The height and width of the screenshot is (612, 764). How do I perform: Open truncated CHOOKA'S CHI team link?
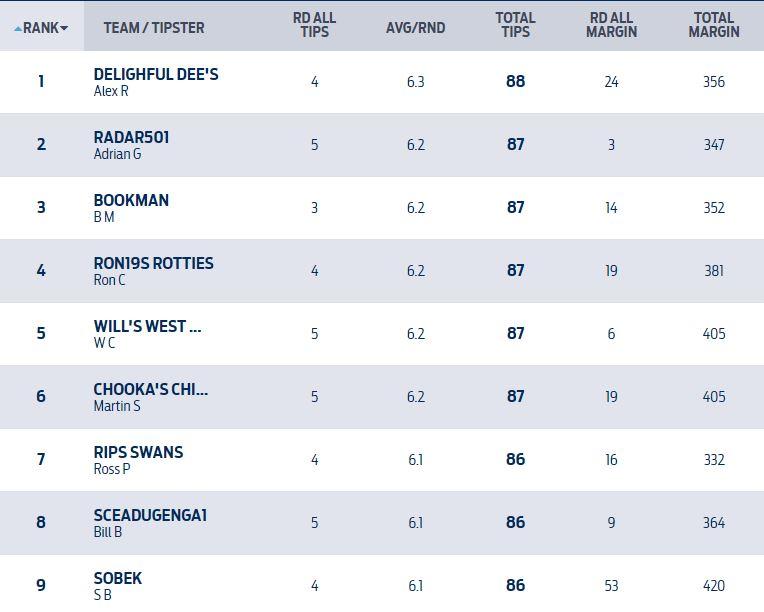(x=150, y=390)
